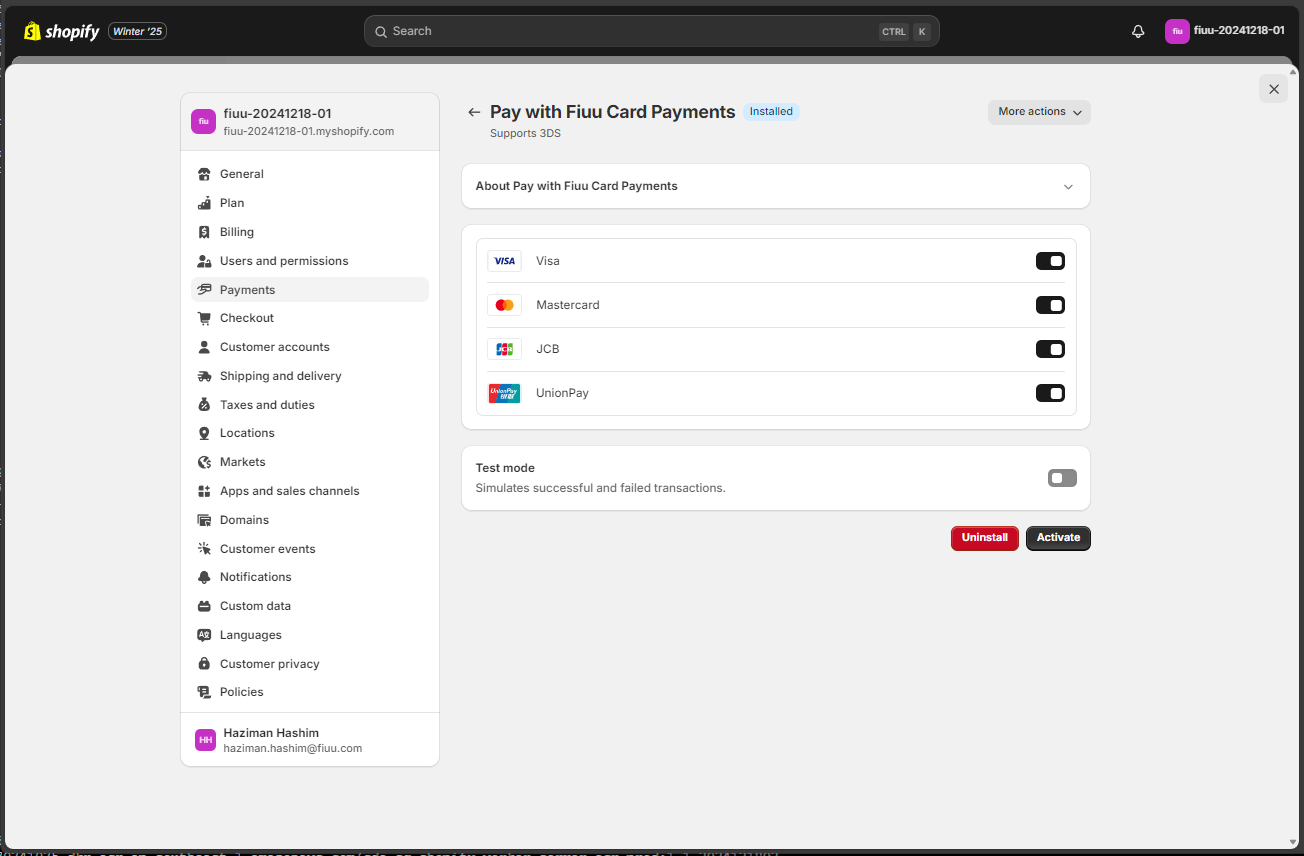Click the Languages icon in sidebar
1304x856 pixels.
click(205, 635)
